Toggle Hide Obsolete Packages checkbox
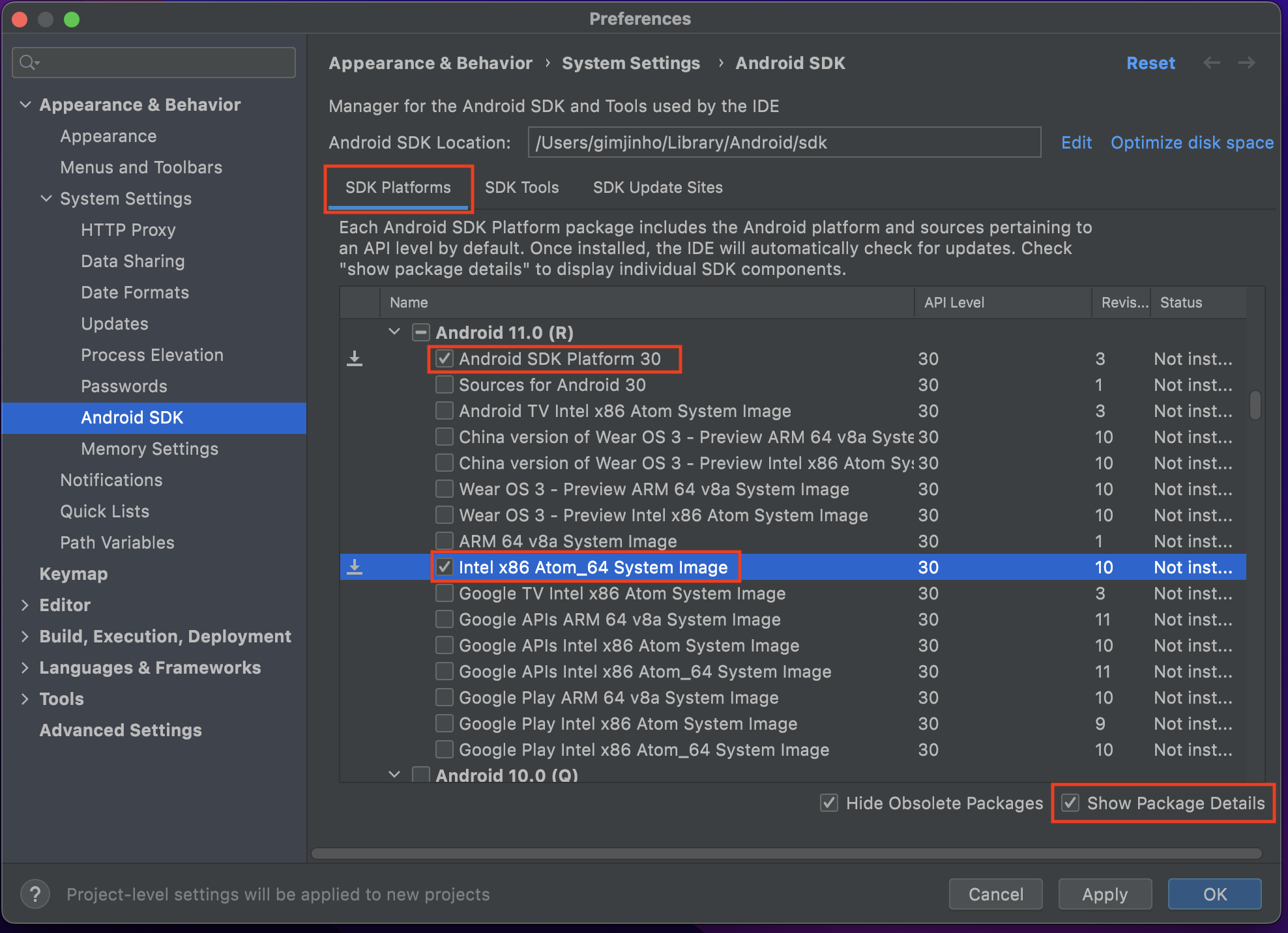 click(829, 803)
